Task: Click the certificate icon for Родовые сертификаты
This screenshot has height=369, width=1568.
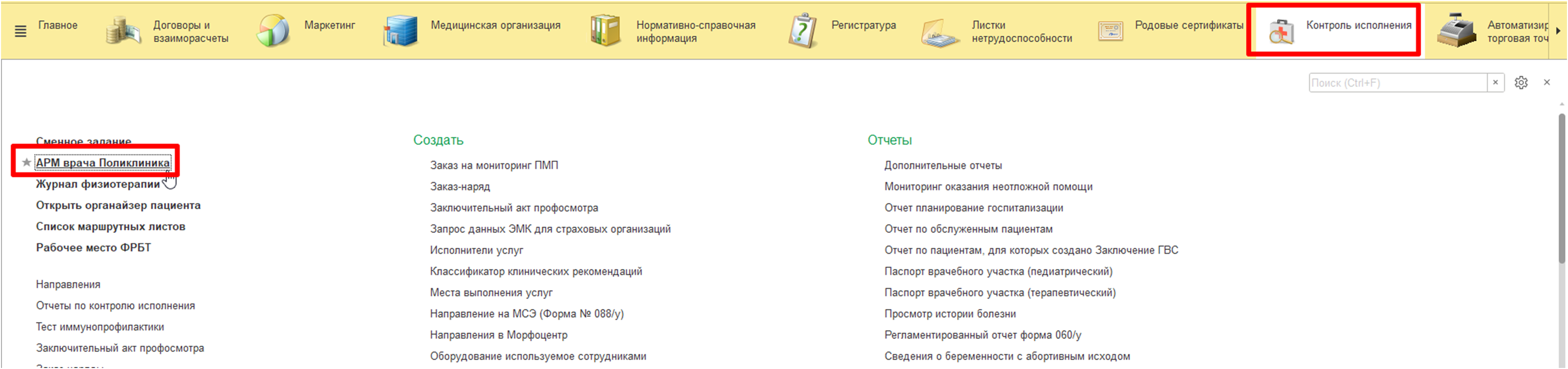Action: pos(1110,31)
